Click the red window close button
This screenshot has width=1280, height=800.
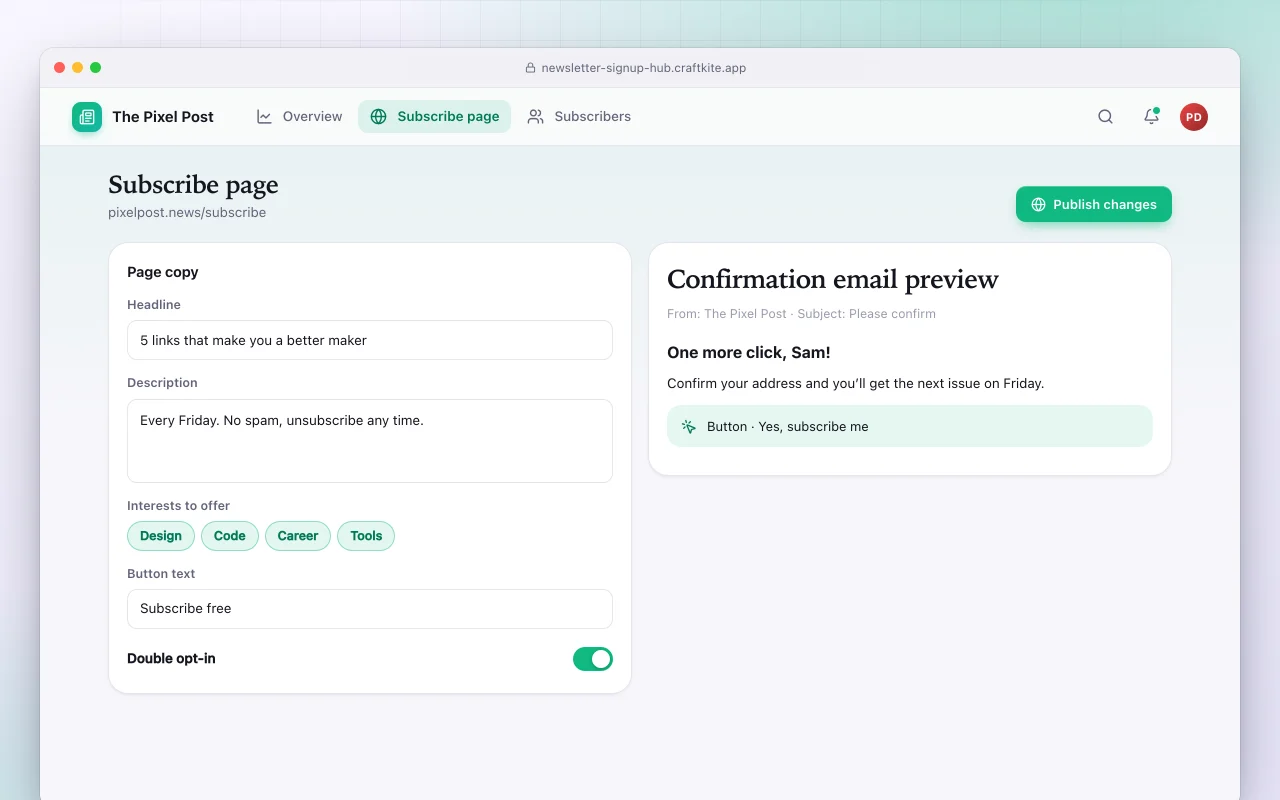click(60, 68)
